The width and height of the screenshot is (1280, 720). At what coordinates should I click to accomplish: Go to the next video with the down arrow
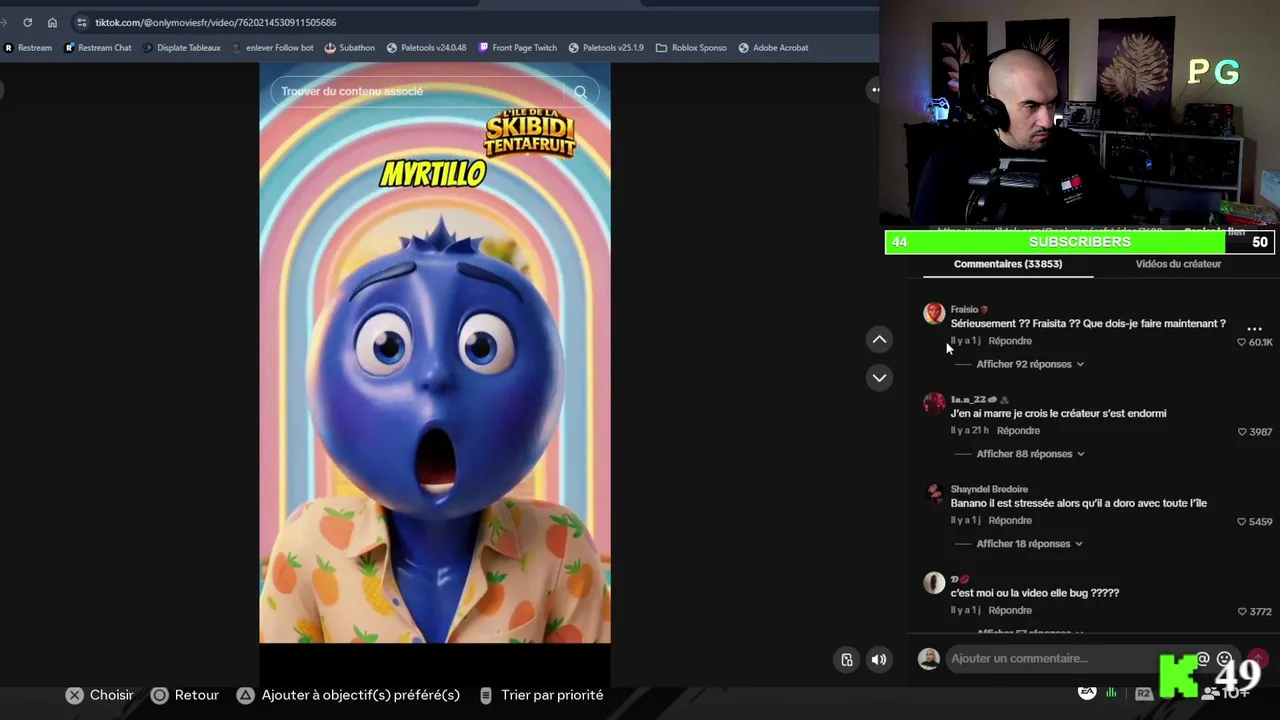[879, 377]
